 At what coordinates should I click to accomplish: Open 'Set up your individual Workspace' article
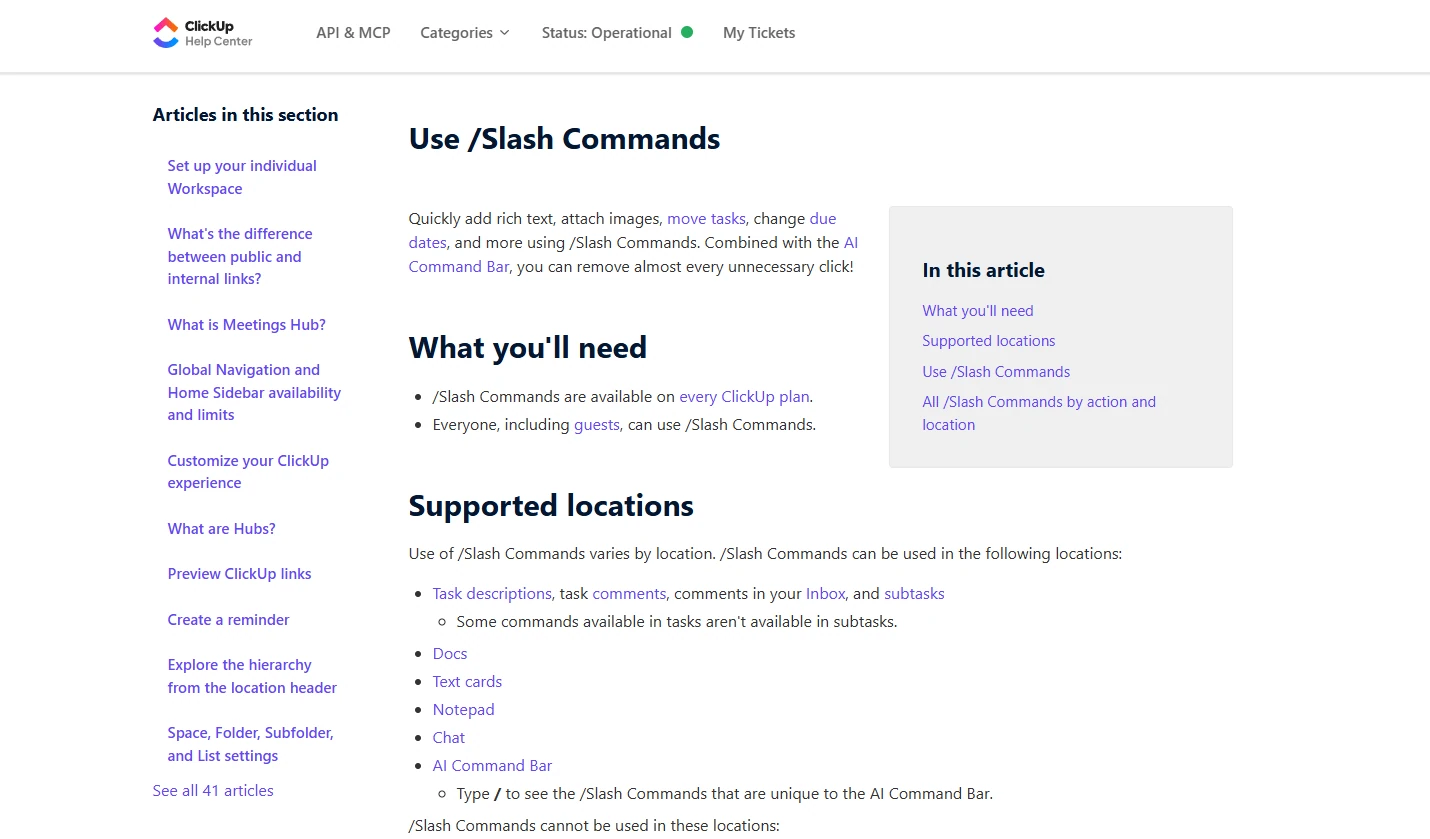click(x=242, y=177)
